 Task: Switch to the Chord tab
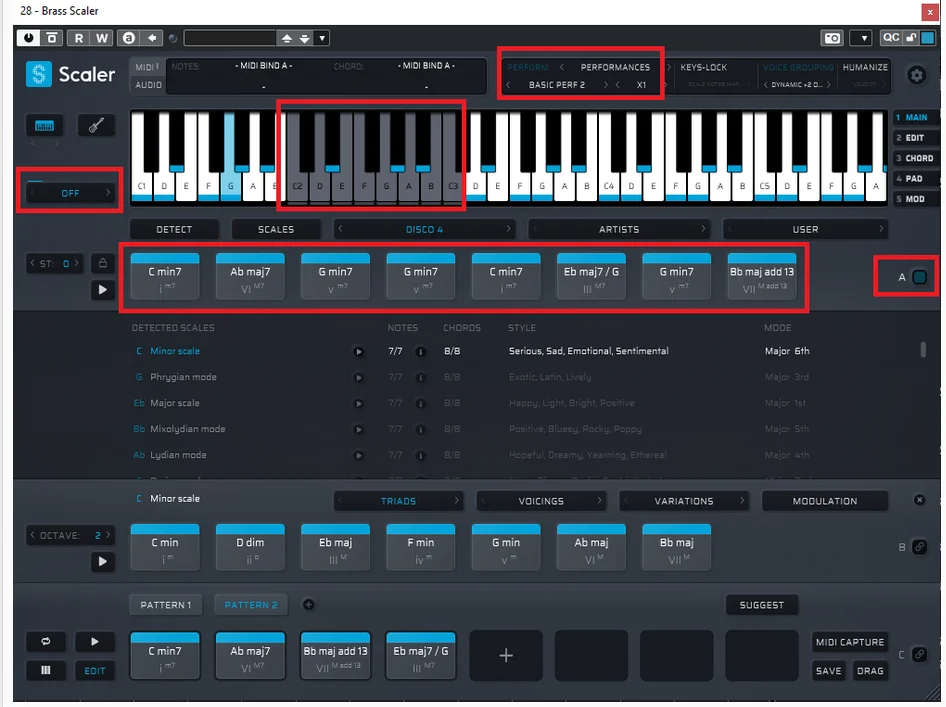915,158
